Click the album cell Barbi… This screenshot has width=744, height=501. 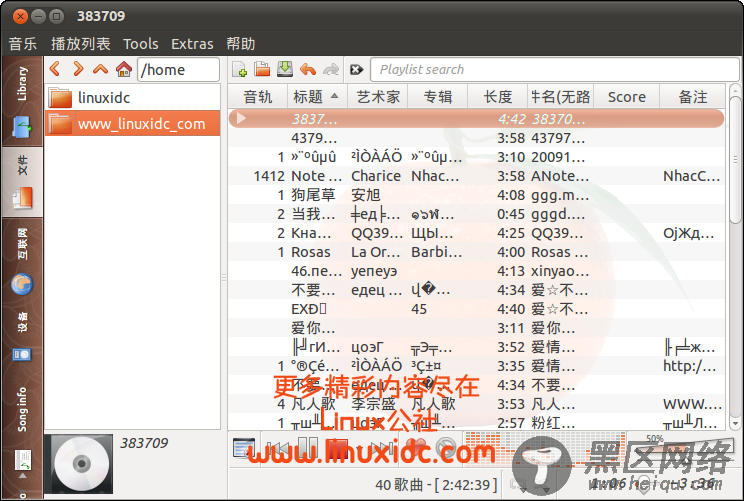click(437, 252)
